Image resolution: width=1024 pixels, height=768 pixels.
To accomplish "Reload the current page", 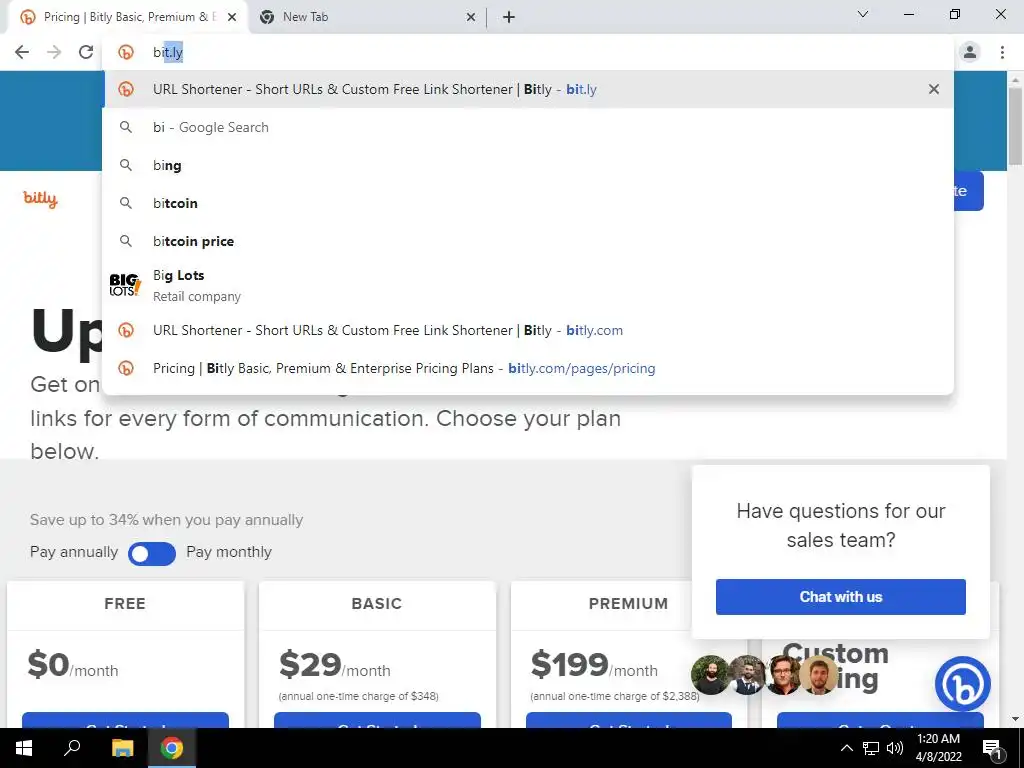I will tap(86, 52).
